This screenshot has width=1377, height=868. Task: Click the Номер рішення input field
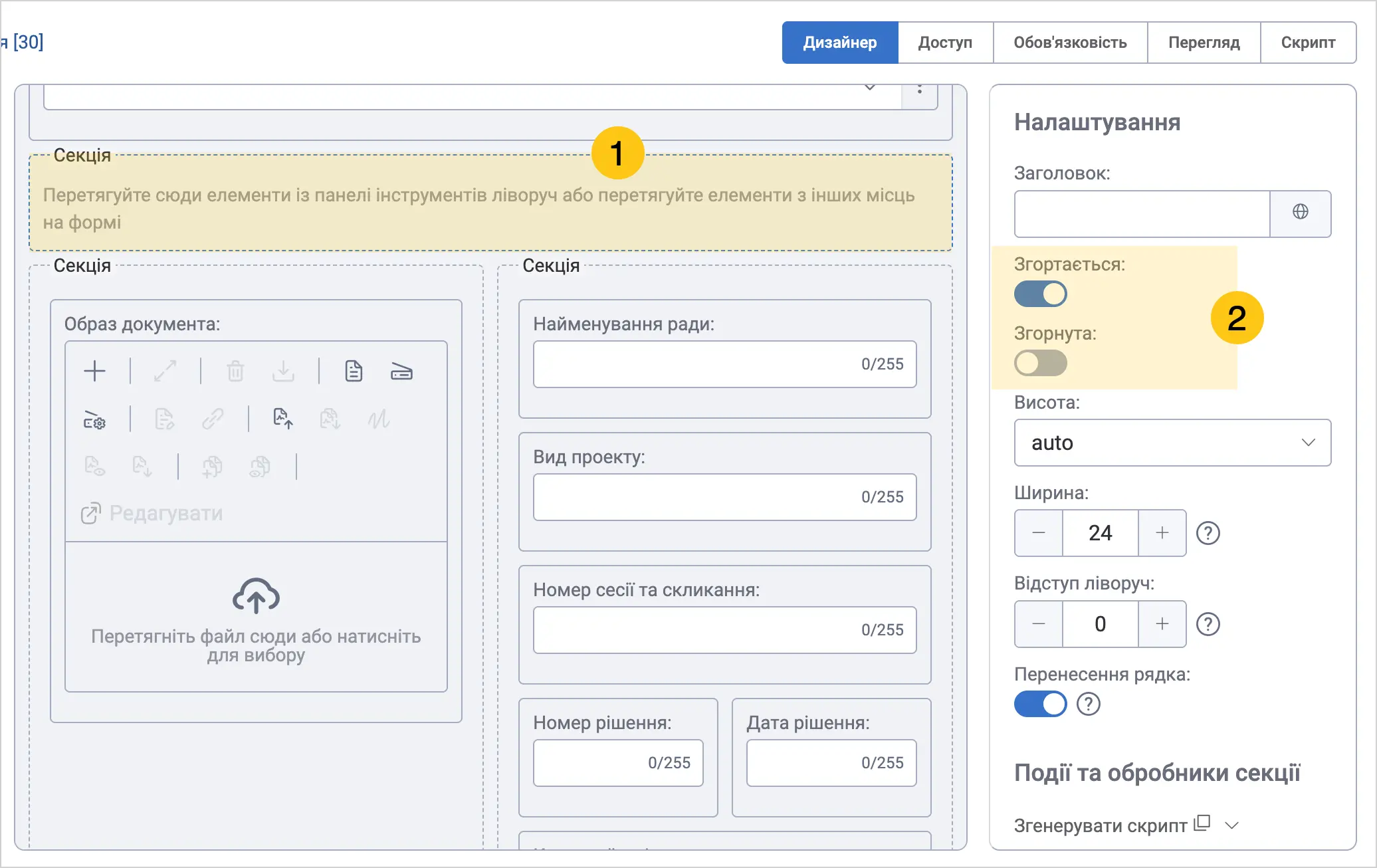point(618,763)
